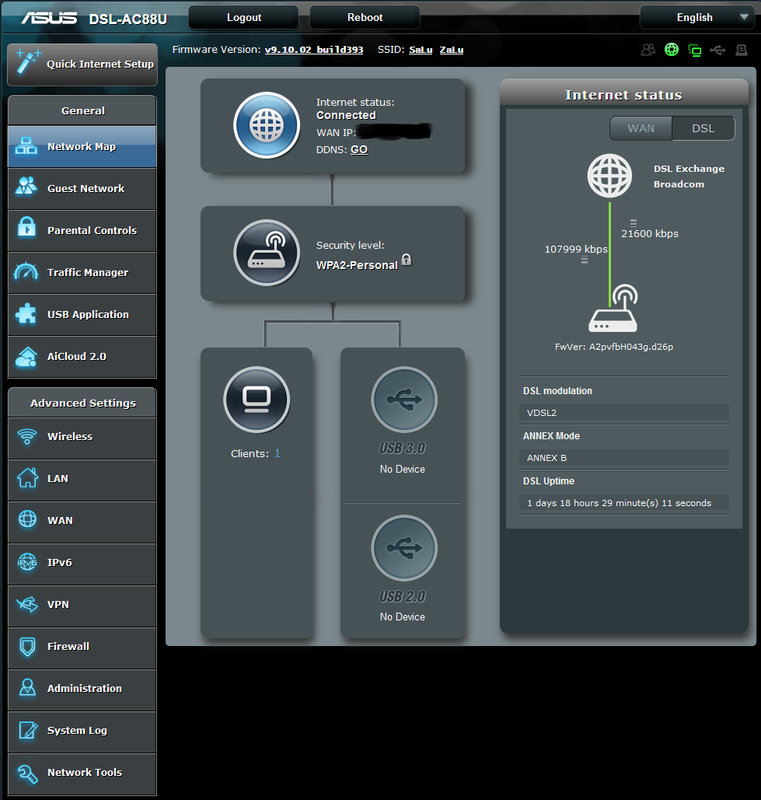The image size is (761, 800).
Task: Click the Administration person icon
Action: point(28,688)
